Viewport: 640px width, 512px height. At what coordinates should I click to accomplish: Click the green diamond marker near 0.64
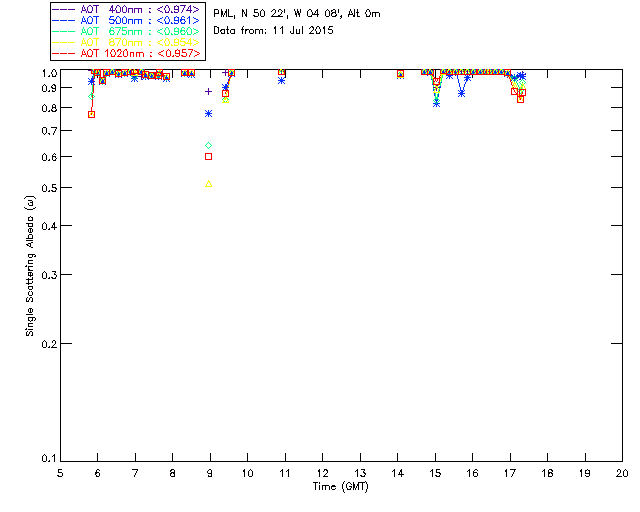pyautogui.click(x=209, y=145)
